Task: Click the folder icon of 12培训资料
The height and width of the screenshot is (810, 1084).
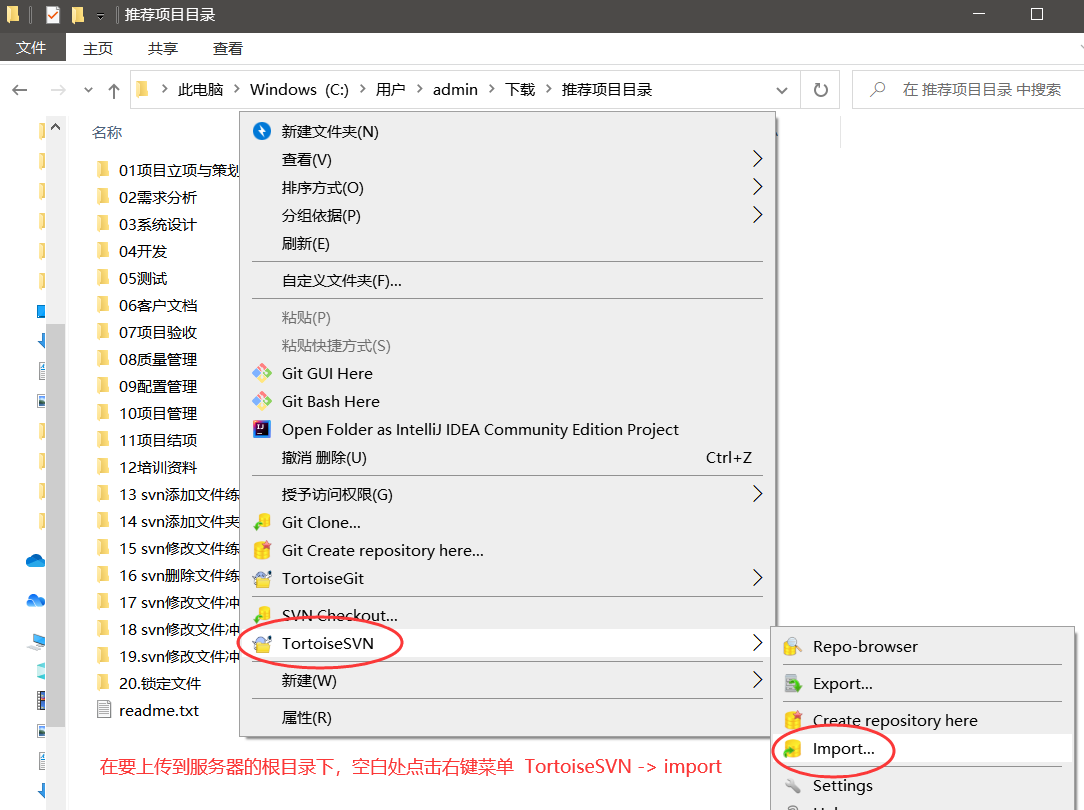Action: (103, 466)
